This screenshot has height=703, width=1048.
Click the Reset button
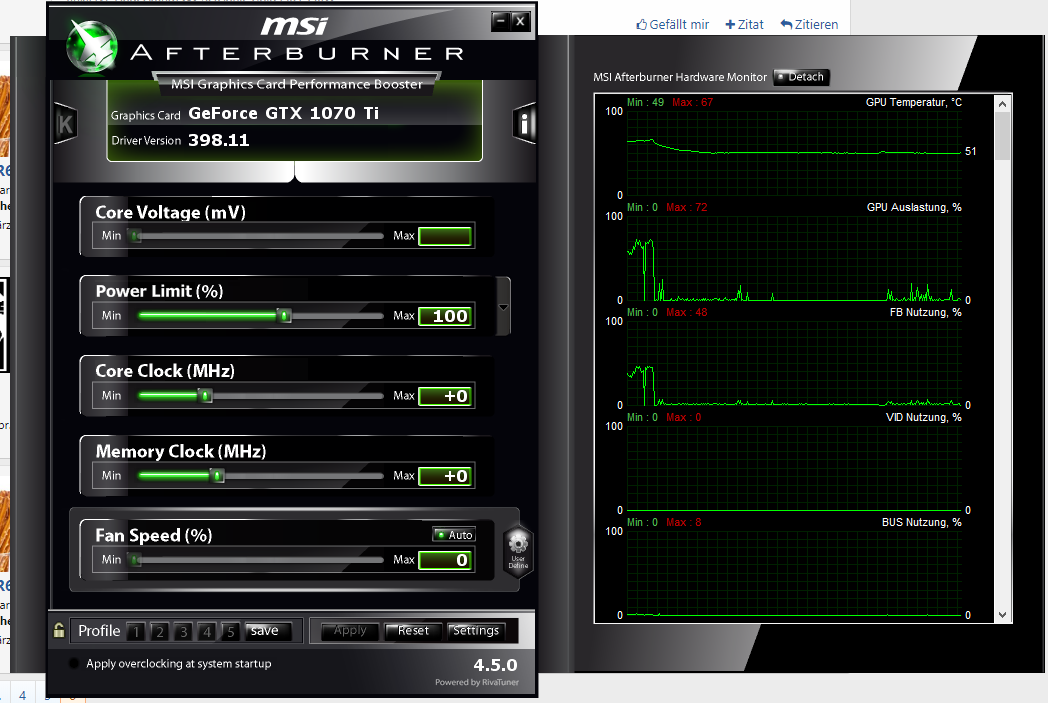click(x=413, y=631)
